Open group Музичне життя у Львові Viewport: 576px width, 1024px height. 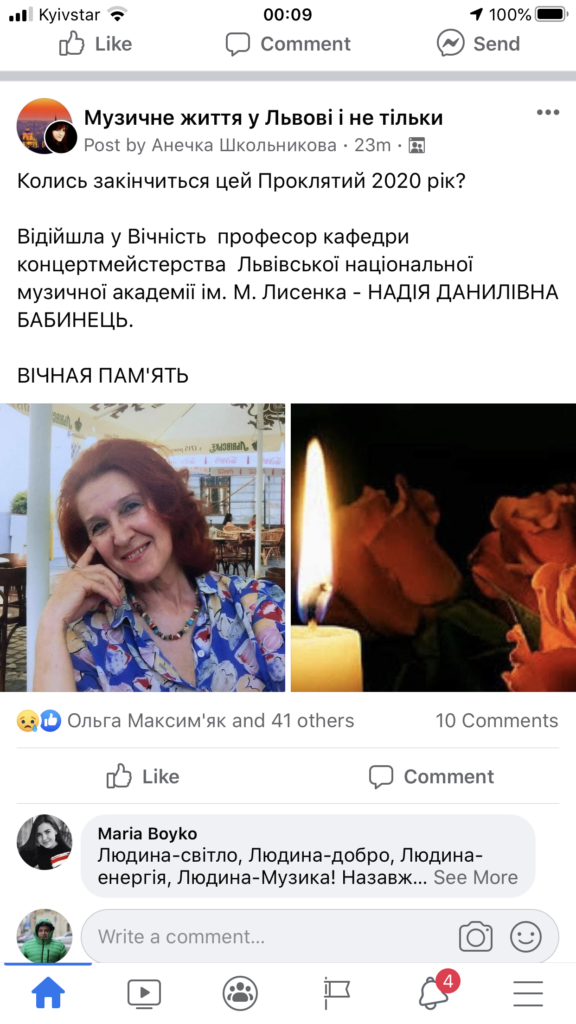coord(263,118)
